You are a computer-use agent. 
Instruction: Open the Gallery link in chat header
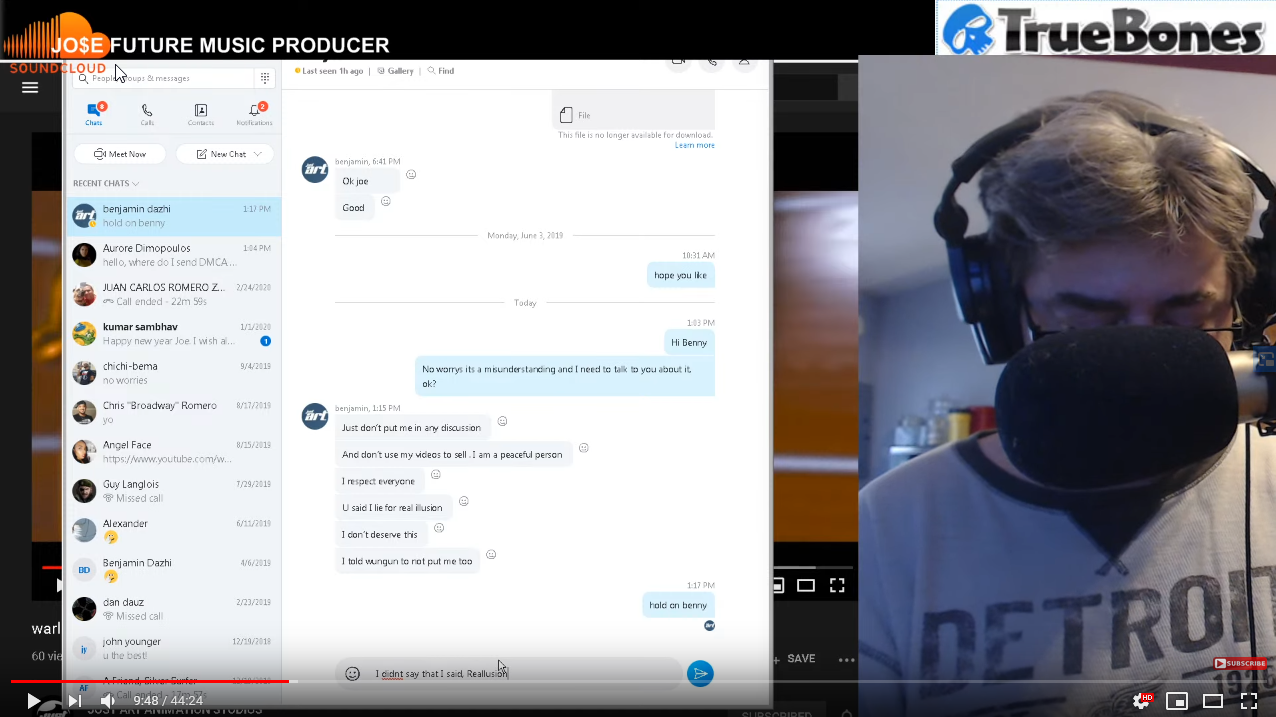[396, 71]
